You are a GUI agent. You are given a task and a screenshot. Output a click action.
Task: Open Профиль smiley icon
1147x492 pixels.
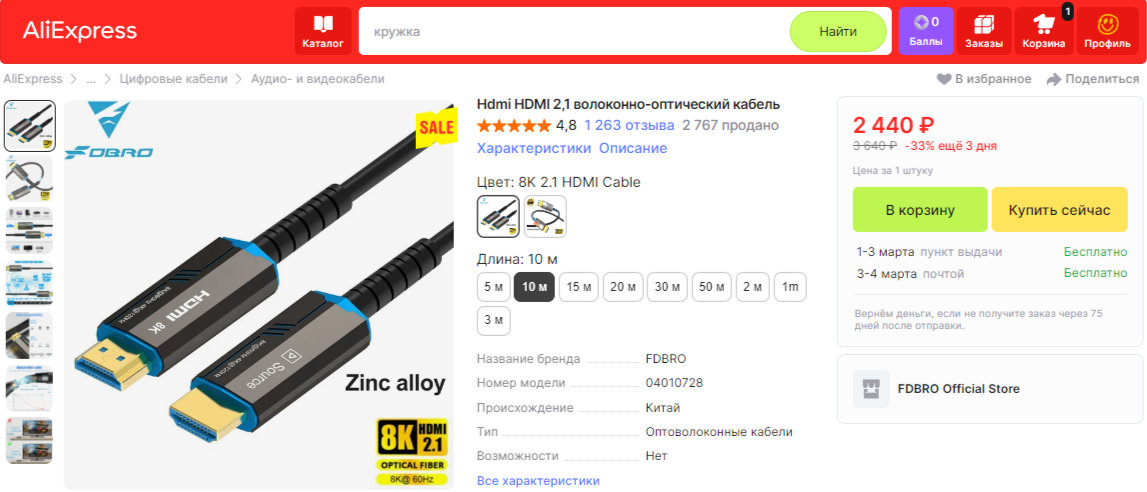click(1107, 24)
